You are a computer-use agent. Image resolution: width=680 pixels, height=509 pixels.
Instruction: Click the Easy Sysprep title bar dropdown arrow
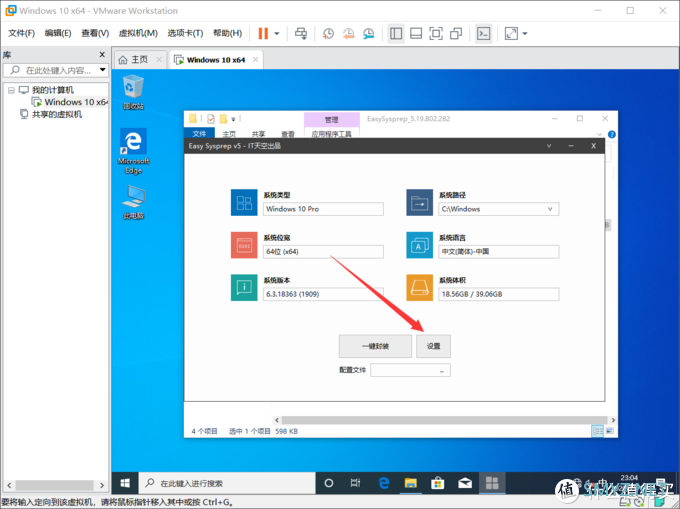click(x=549, y=146)
